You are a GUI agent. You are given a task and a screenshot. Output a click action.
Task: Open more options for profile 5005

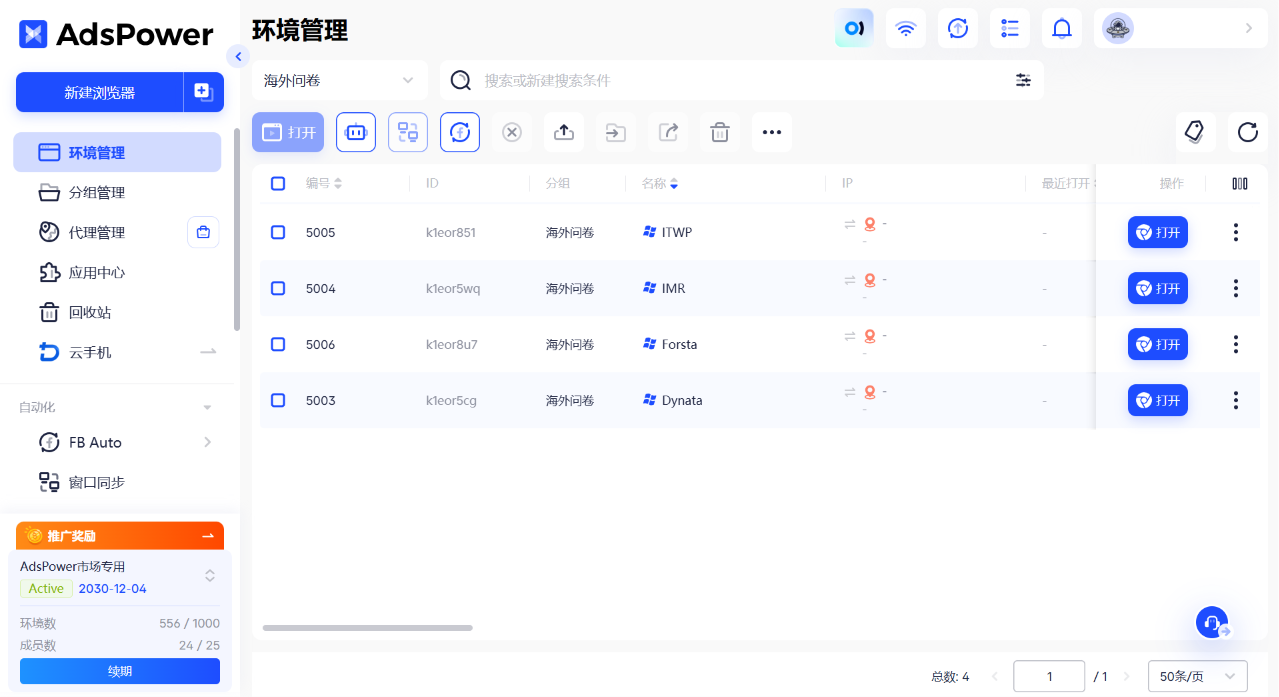pos(1236,232)
